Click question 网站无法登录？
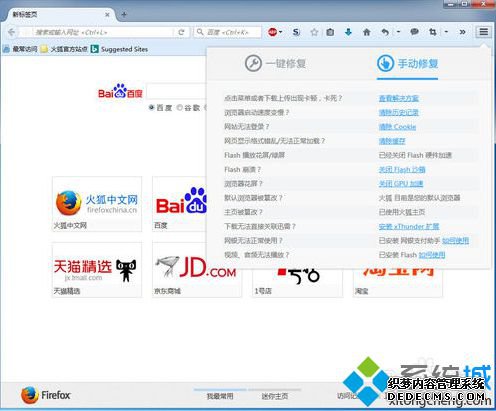The height and width of the screenshot is (411, 496). (x=247, y=127)
